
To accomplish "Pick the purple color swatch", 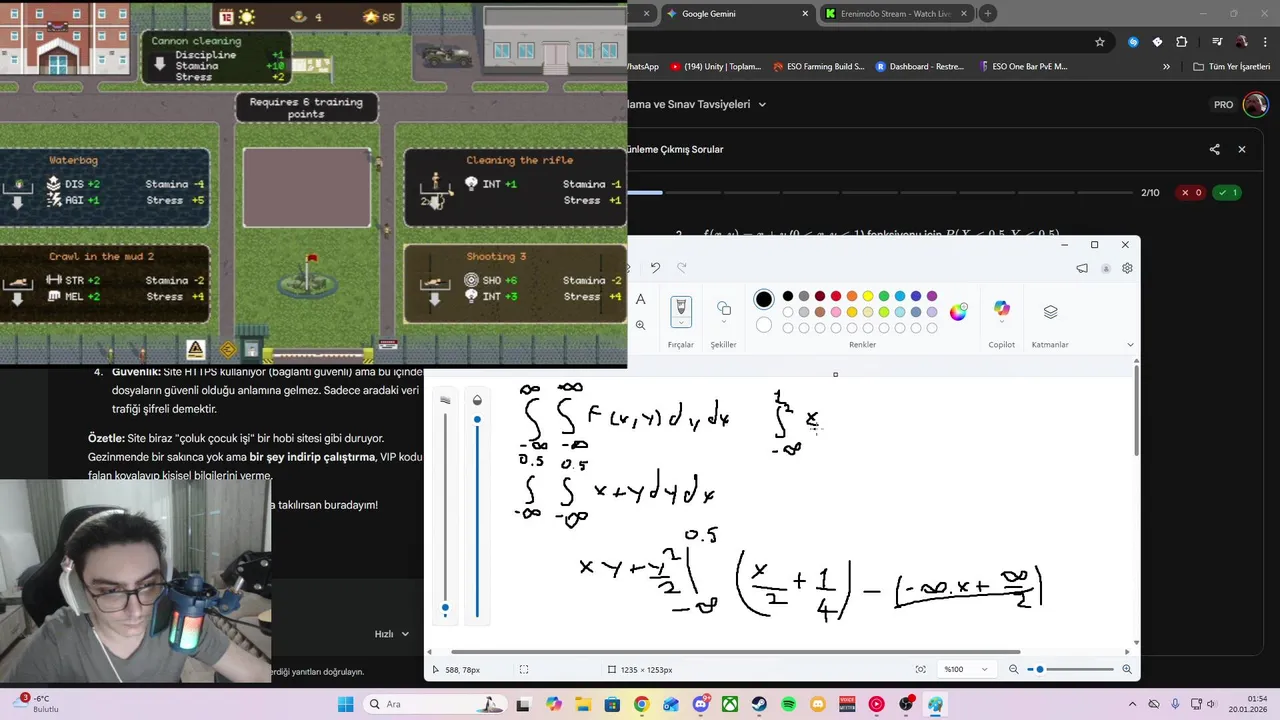I will 932,296.
